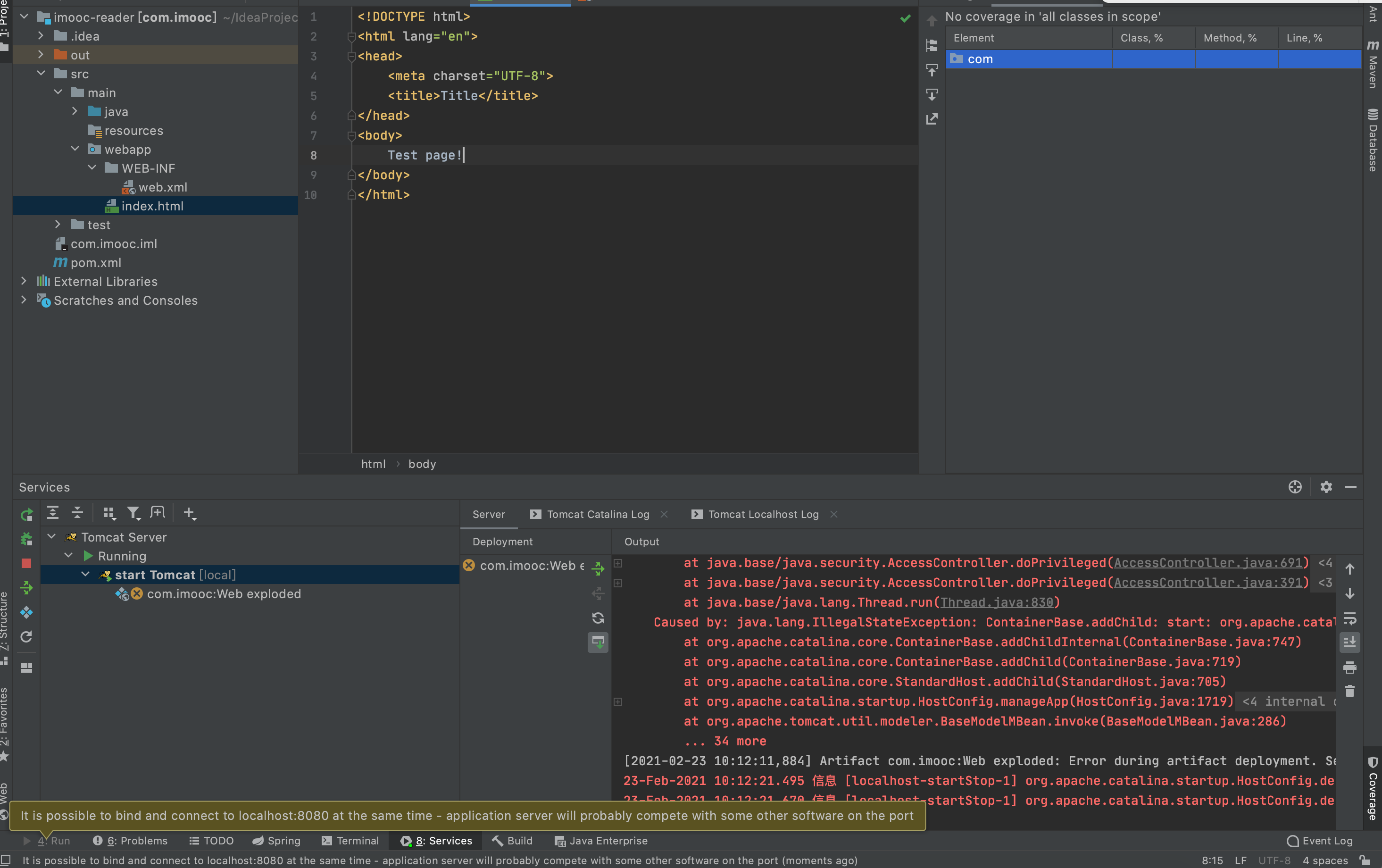Image resolution: width=1382 pixels, height=868 pixels.
Task: Toggle Autoscroll from Source in Coverage
Action: (x=932, y=94)
